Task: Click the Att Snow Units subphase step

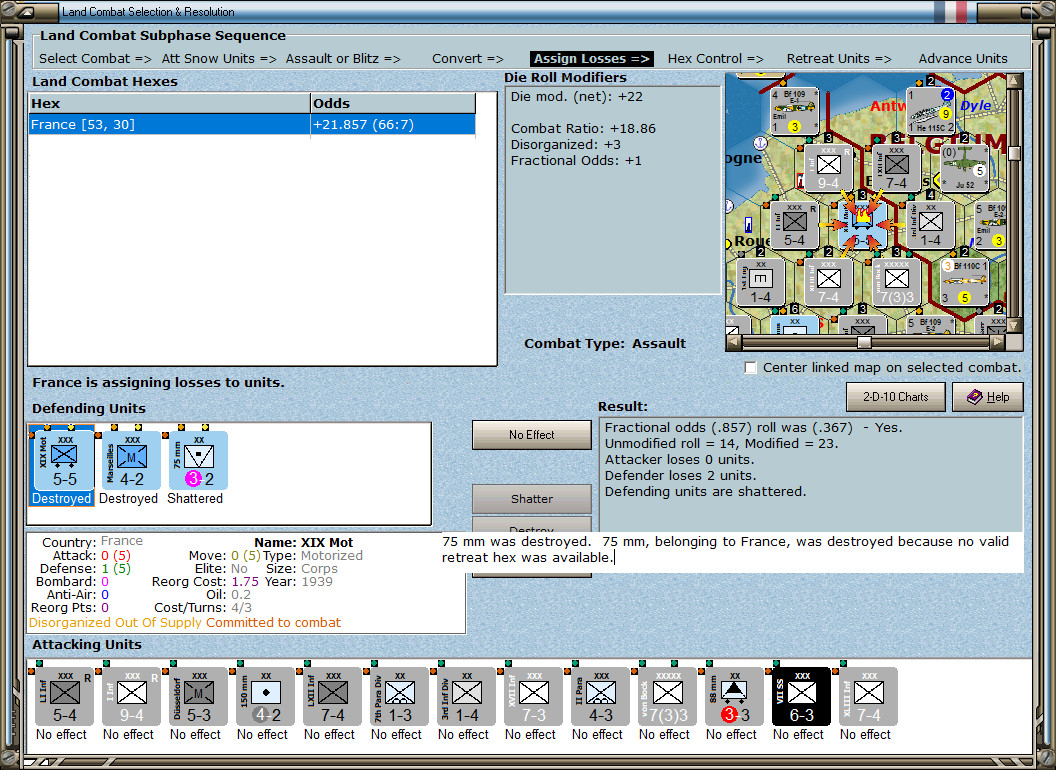Action: (x=219, y=59)
